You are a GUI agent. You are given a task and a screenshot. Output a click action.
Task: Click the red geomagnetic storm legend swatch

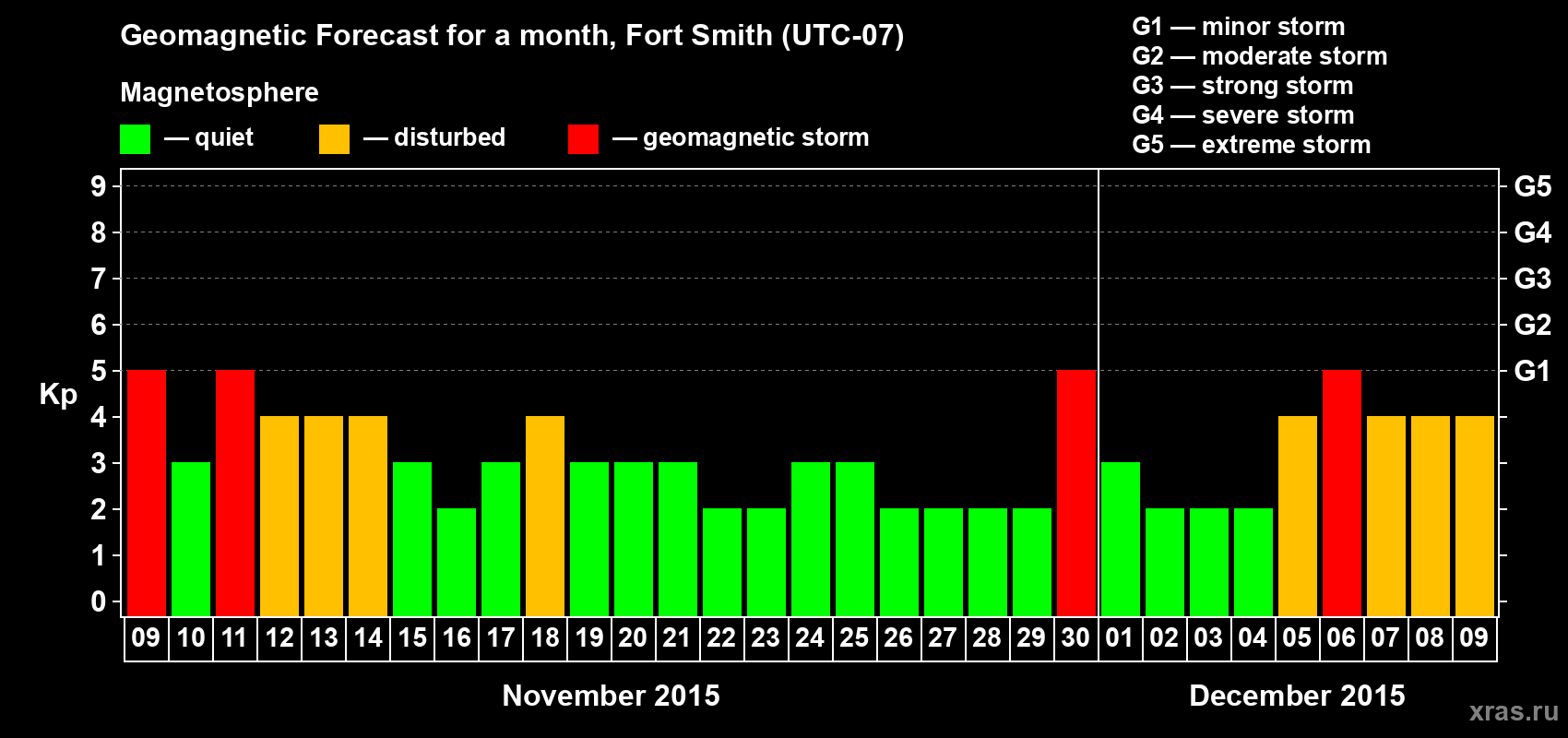(583, 139)
